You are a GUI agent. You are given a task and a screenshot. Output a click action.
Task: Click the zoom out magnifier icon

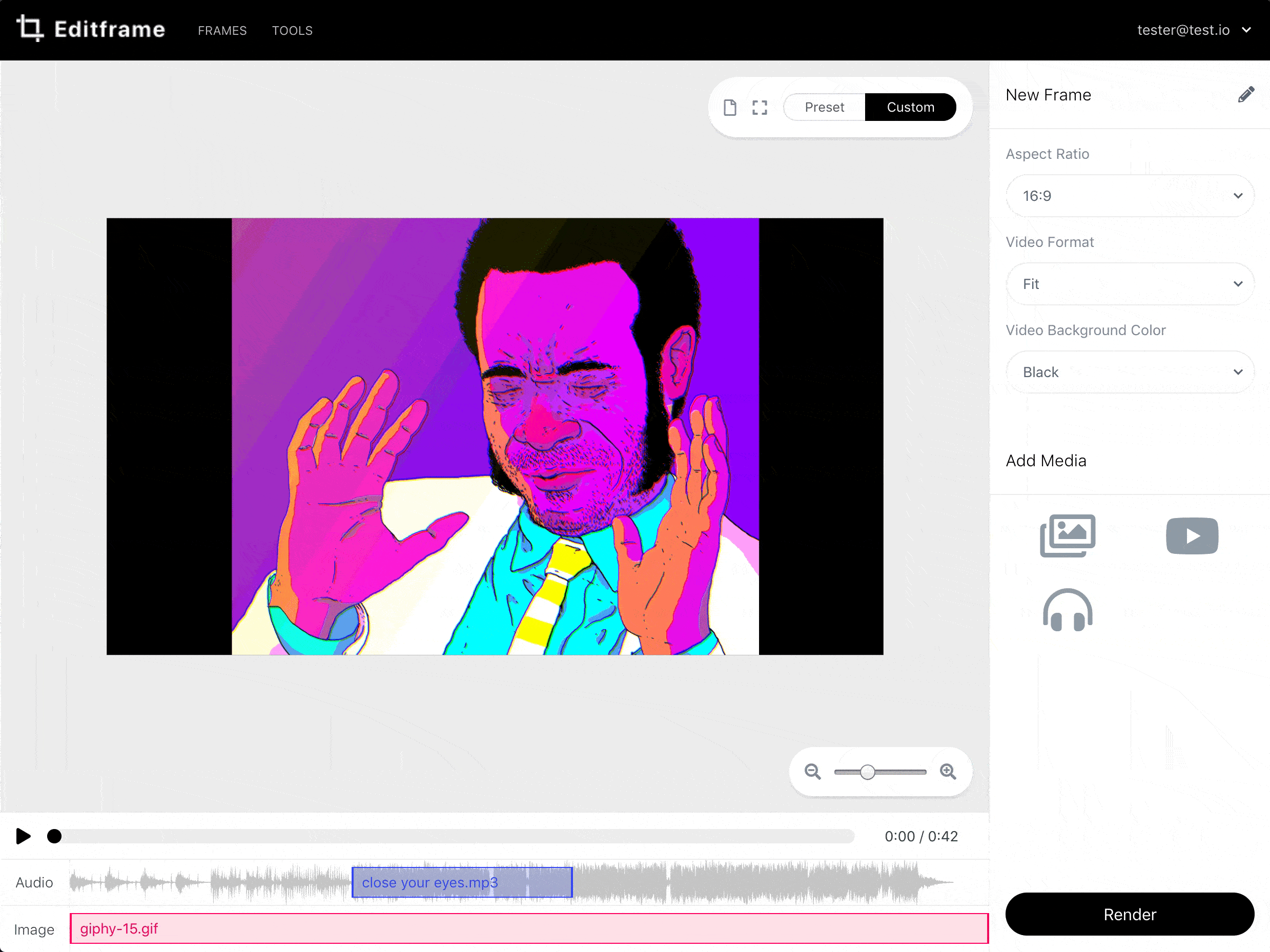click(x=812, y=771)
